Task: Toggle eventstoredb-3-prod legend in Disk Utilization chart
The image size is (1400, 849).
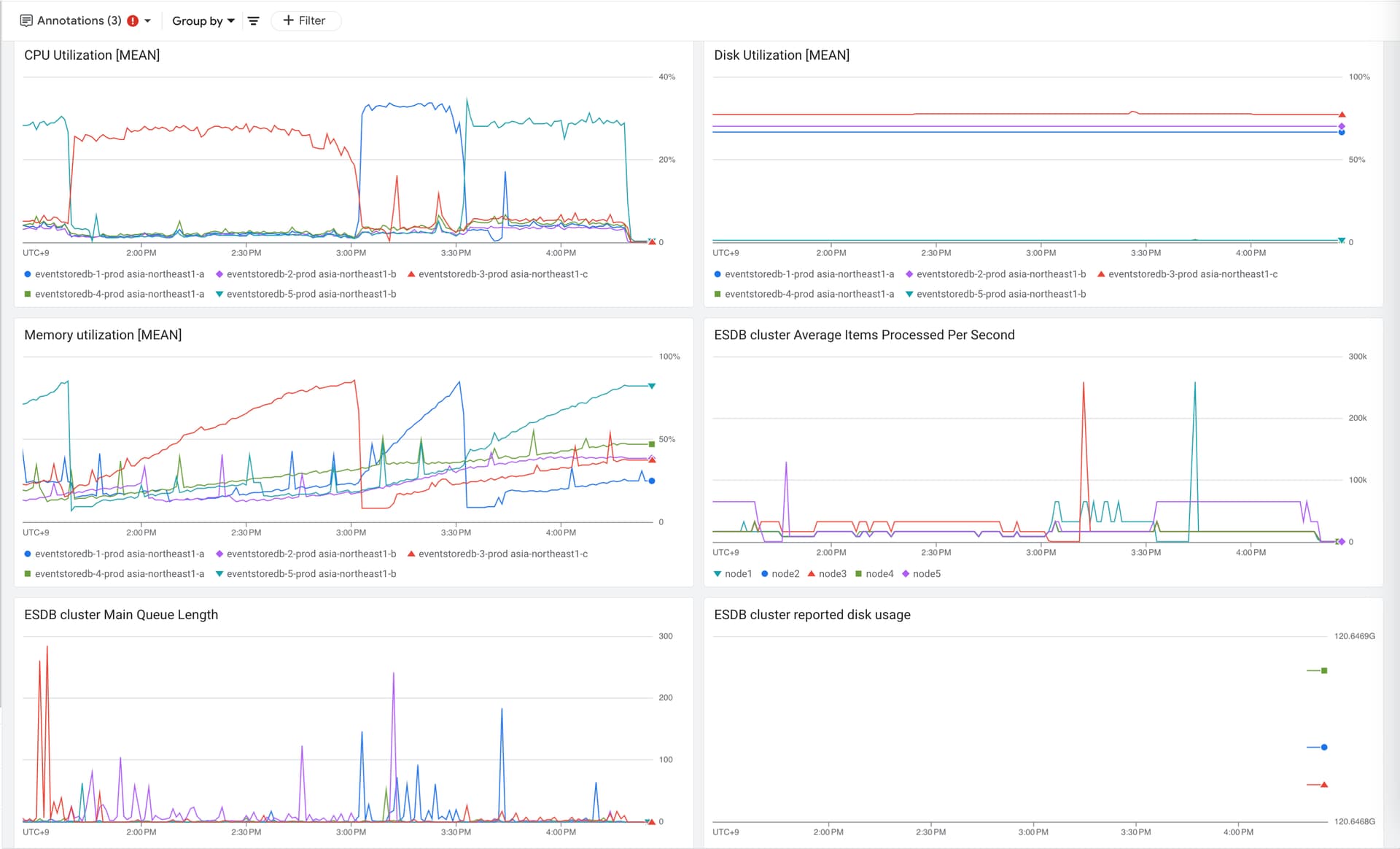Action: pyautogui.click(x=1187, y=274)
